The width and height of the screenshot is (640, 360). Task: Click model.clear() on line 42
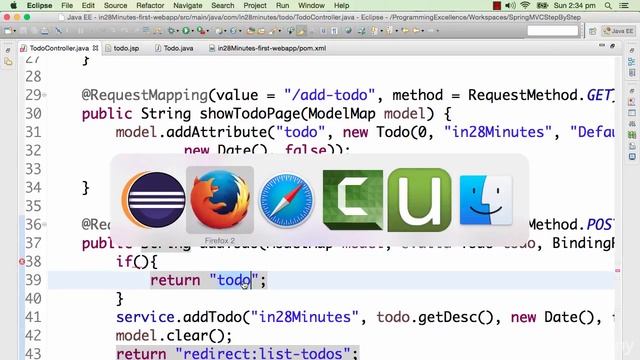173,336
